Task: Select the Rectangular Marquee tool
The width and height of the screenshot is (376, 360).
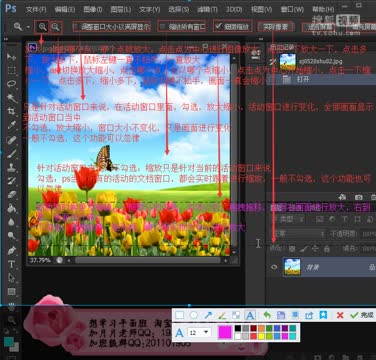Action: (x=12, y=70)
